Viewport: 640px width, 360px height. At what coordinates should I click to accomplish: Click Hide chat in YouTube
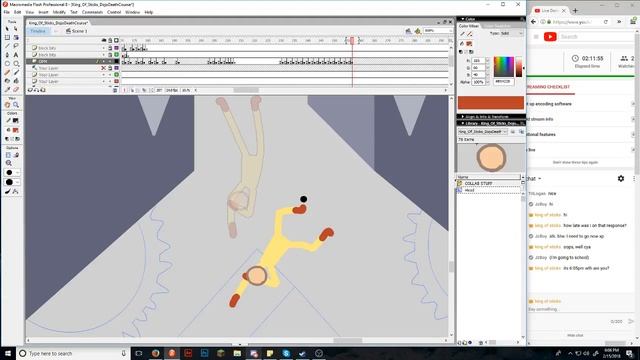pyautogui.click(x=575, y=336)
